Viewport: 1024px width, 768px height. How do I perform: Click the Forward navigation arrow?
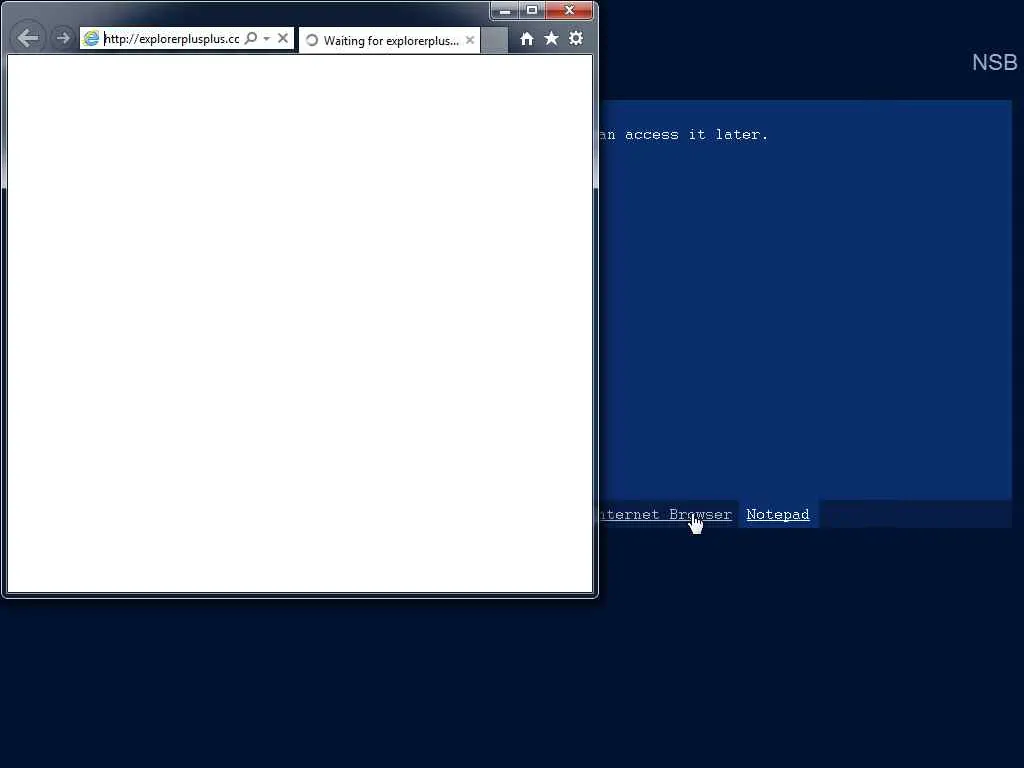click(63, 39)
